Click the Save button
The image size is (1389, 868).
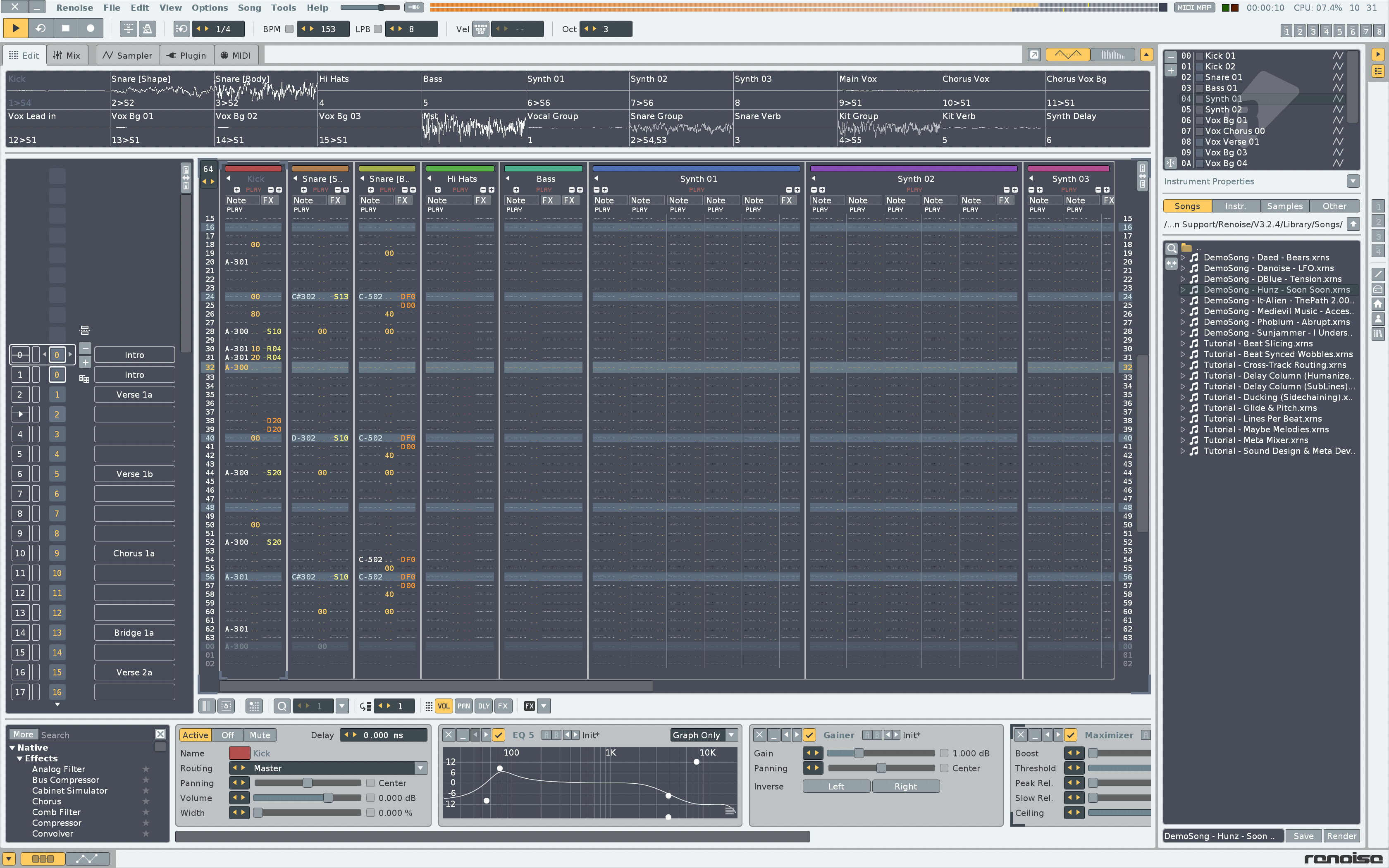1303,836
